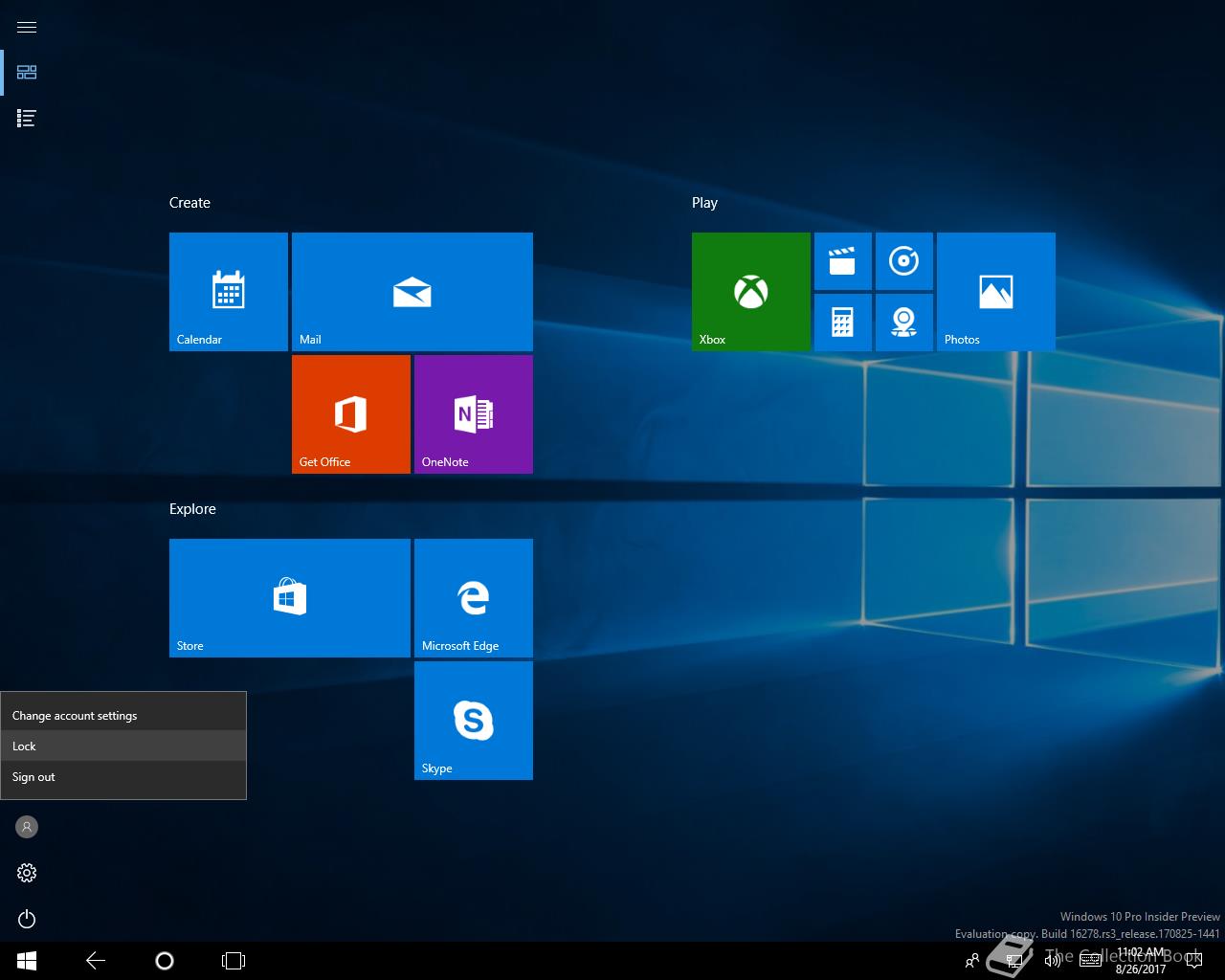Click the user account avatar icon
The width and height of the screenshot is (1225, 980).
click(x=27, y=827)
